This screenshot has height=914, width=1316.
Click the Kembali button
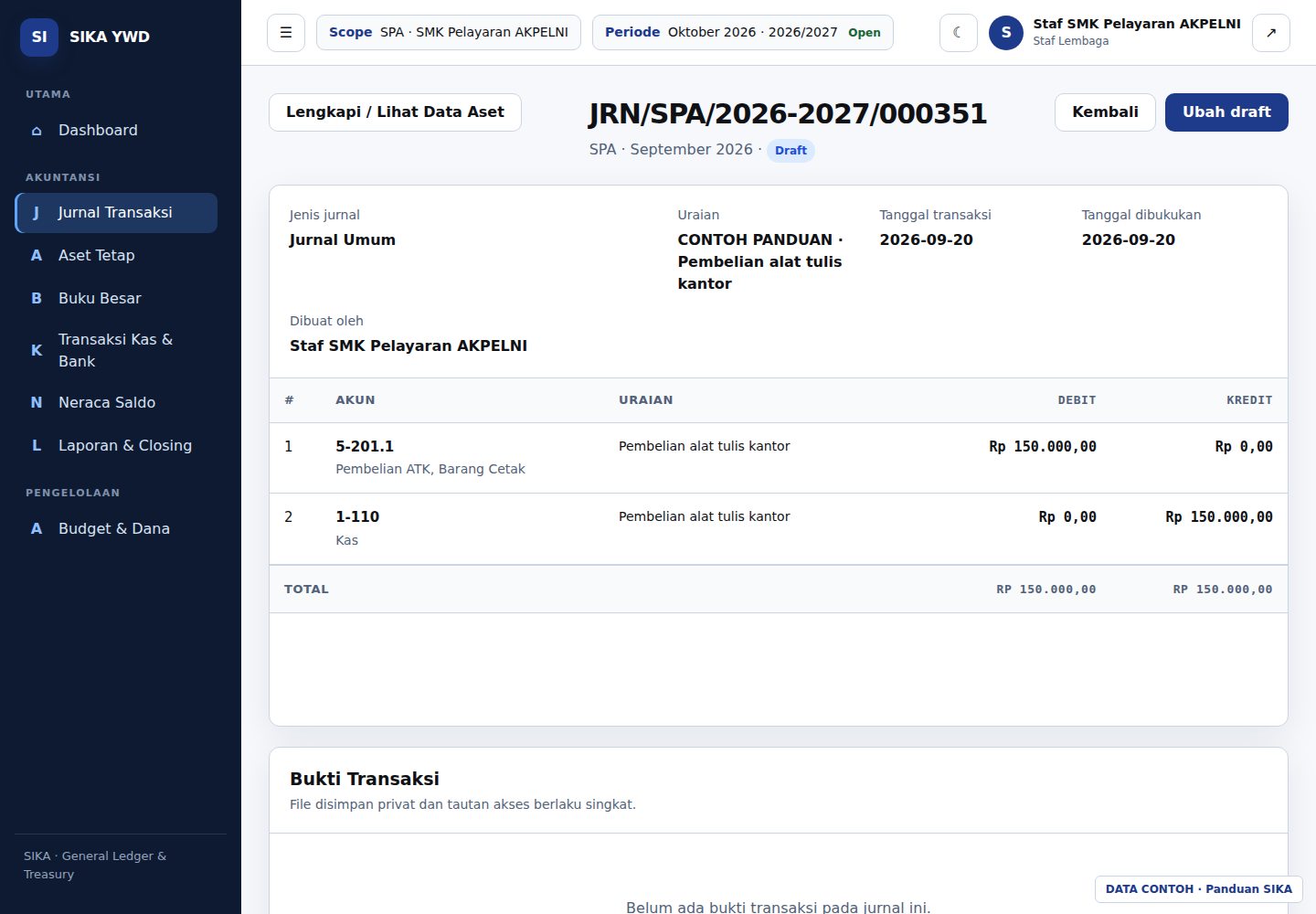1105,112
